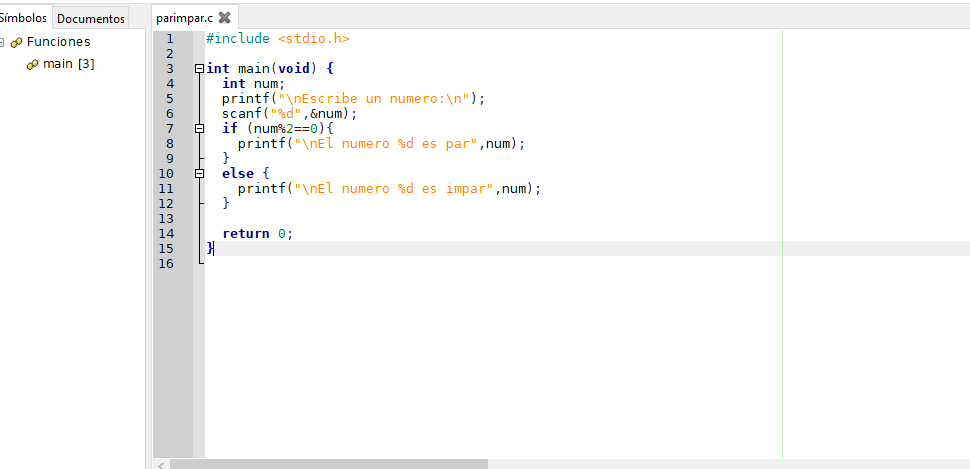Click the int main(void) declaration
Viewport: 970px width, 469px height.
click(x=270, y=69)
